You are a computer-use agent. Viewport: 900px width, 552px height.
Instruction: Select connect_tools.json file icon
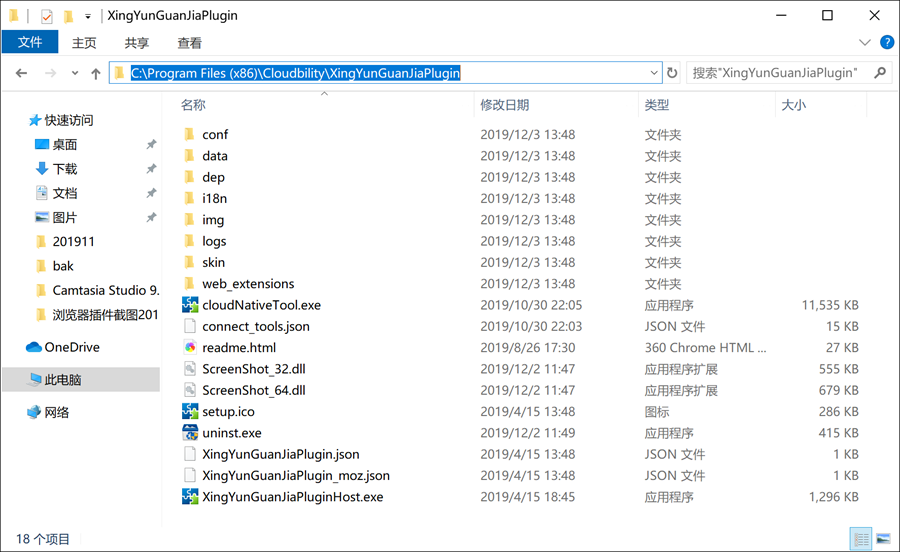(x=190, y=326)
